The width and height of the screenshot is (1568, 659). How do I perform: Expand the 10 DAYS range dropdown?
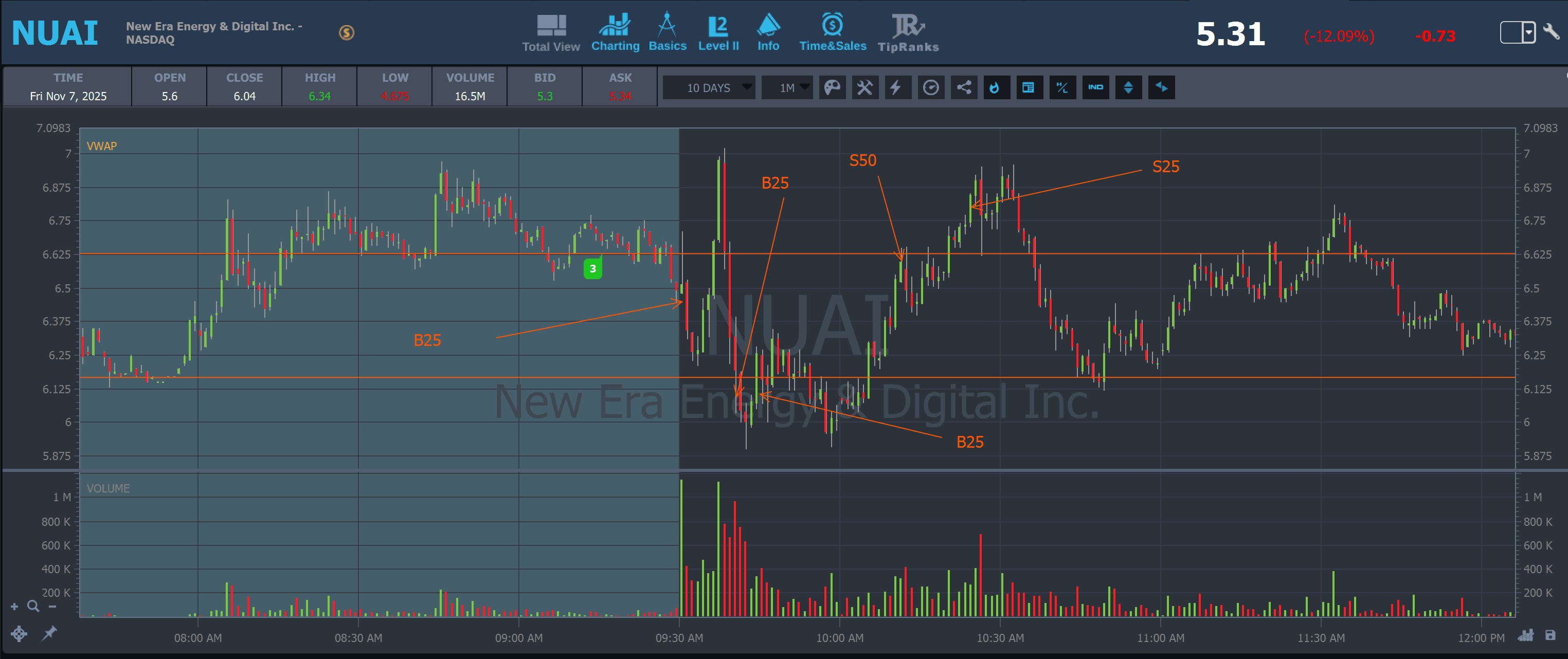click(x=709, y=87)
